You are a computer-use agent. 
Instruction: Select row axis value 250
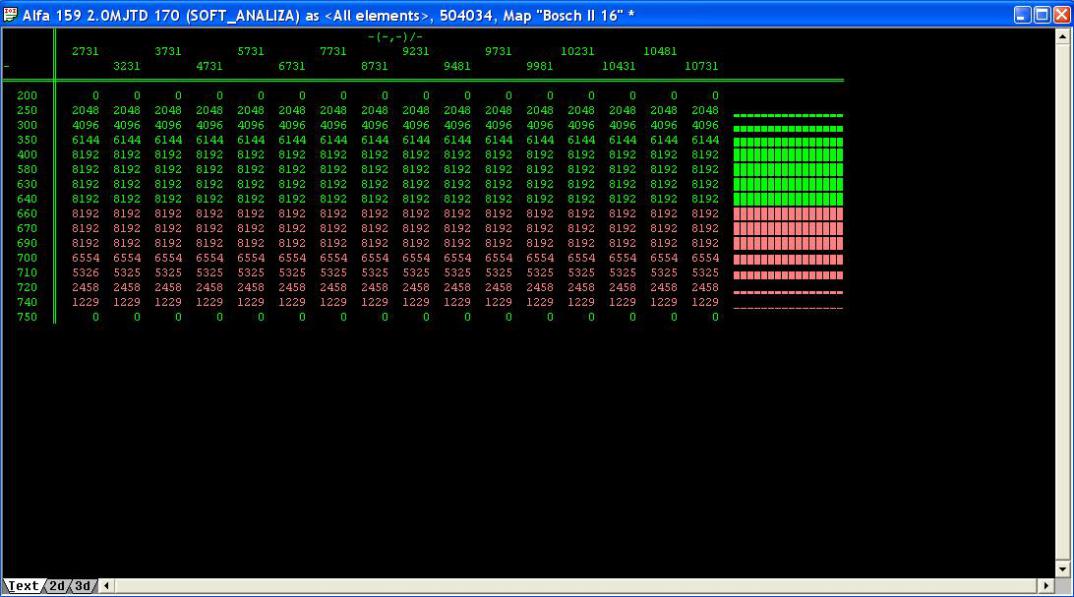[27, 110]
